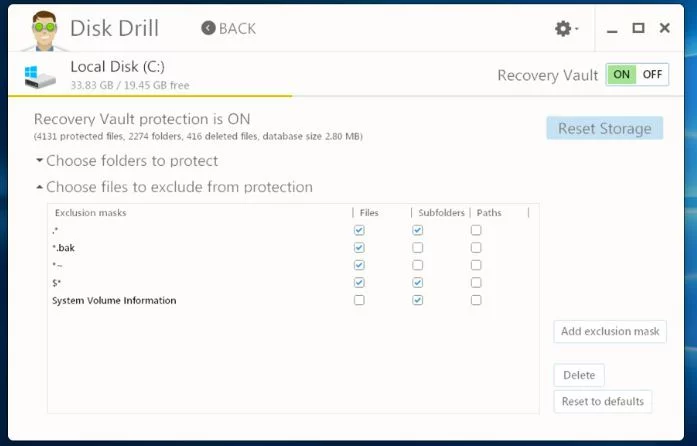Image resolution: width=697 pixels, height=446 pixels.
Task: Select the $* exclusion mask row
Action: pyautogui.click(x=293, y=283)
